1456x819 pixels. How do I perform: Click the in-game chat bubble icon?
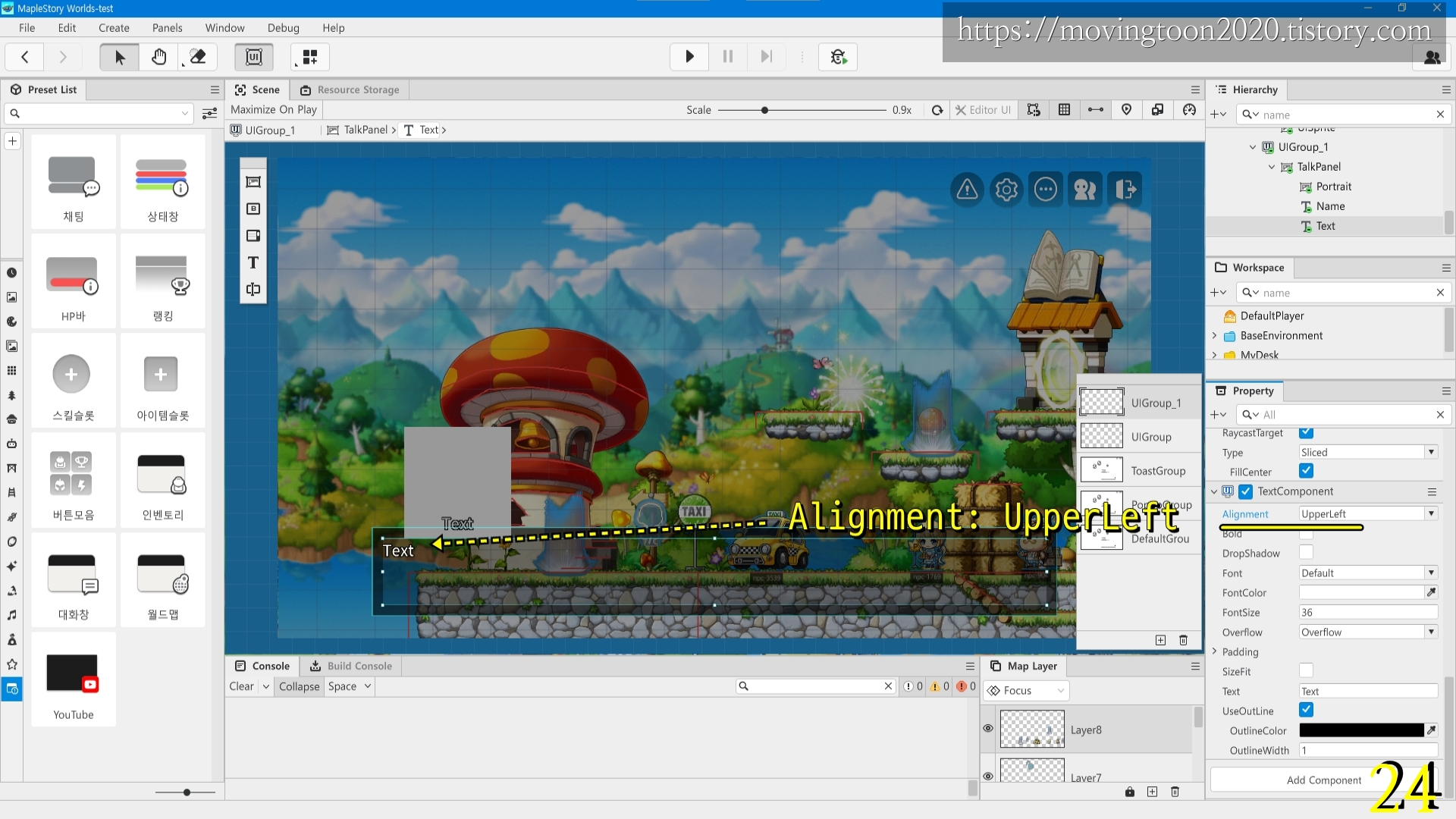click(1046, 189)
